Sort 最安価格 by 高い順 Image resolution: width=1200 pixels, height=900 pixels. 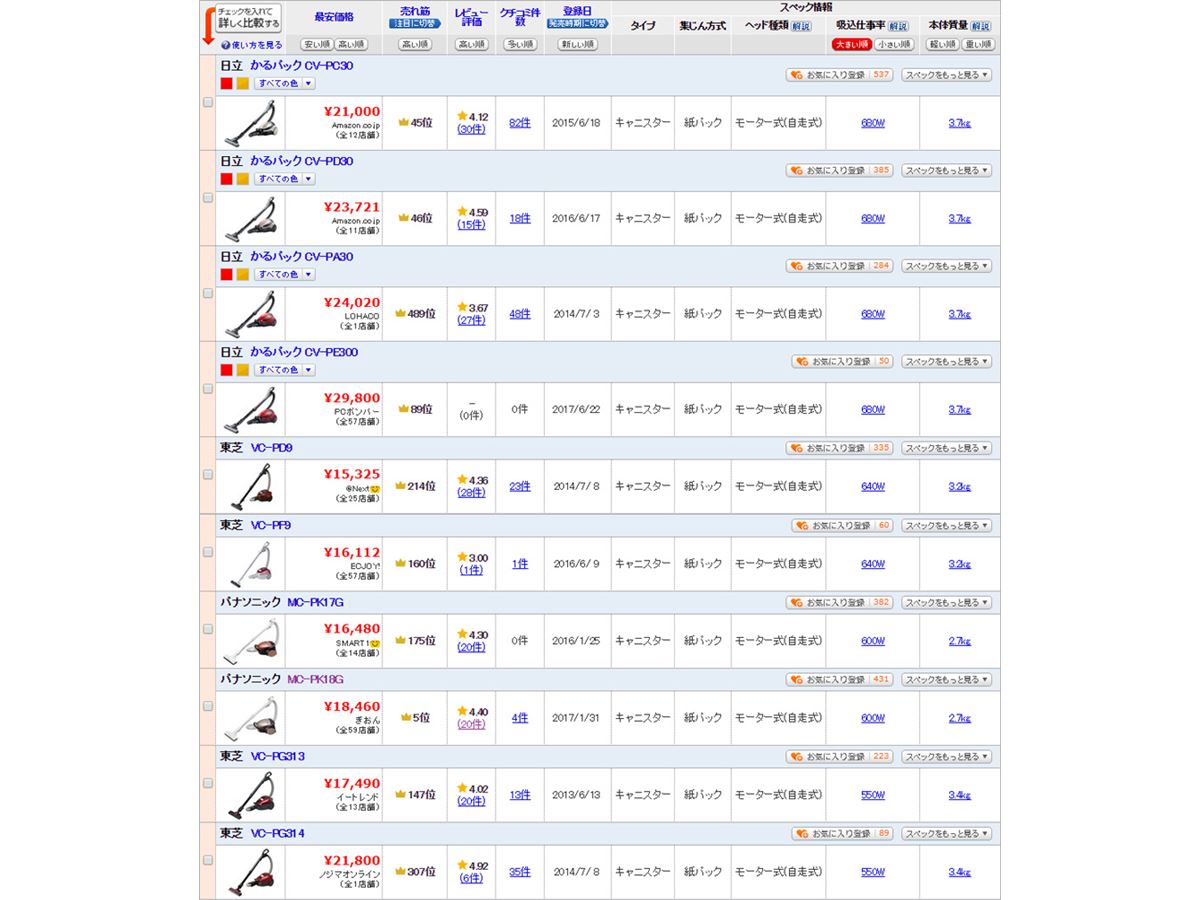point(351,45)
